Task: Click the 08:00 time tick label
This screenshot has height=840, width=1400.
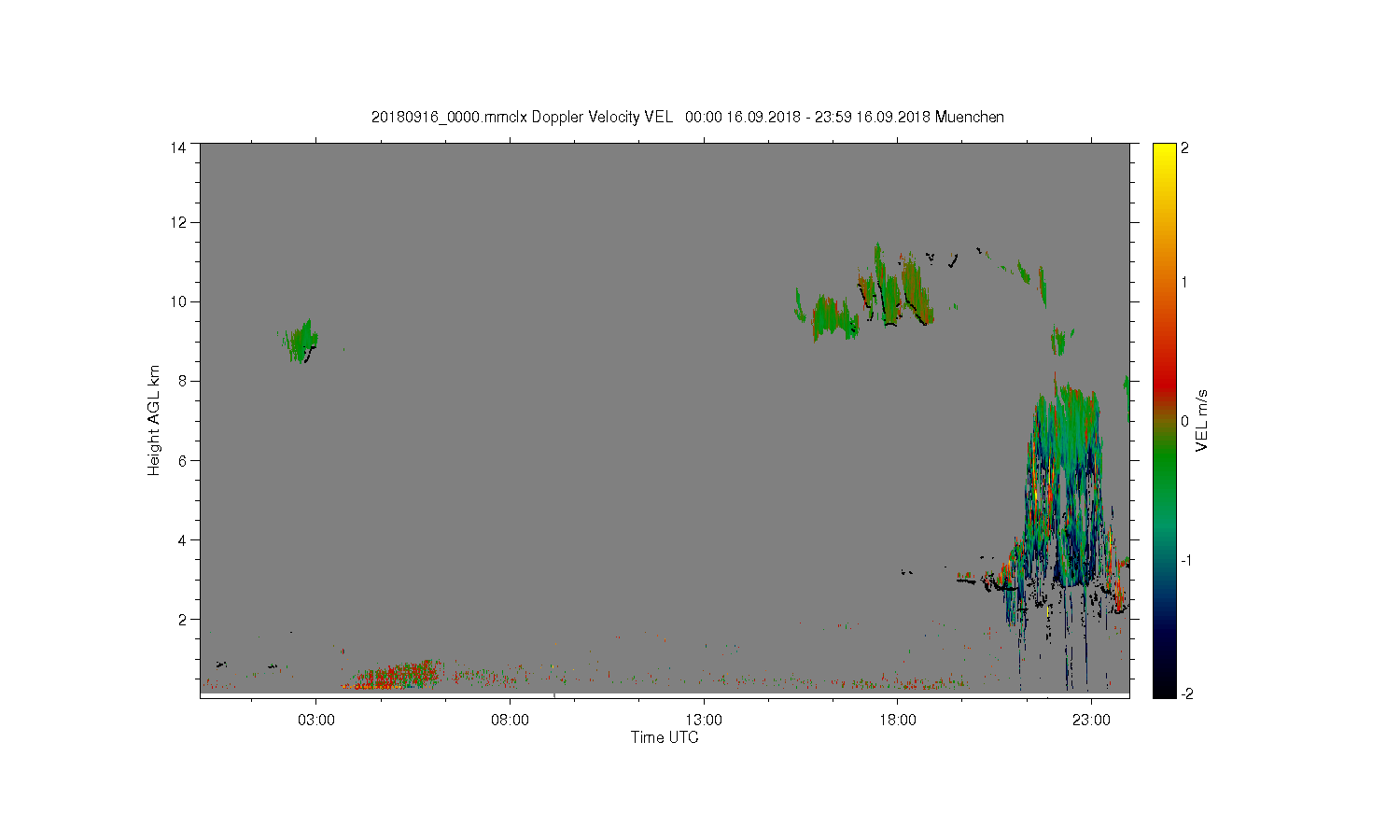Action: click(511, 721)
